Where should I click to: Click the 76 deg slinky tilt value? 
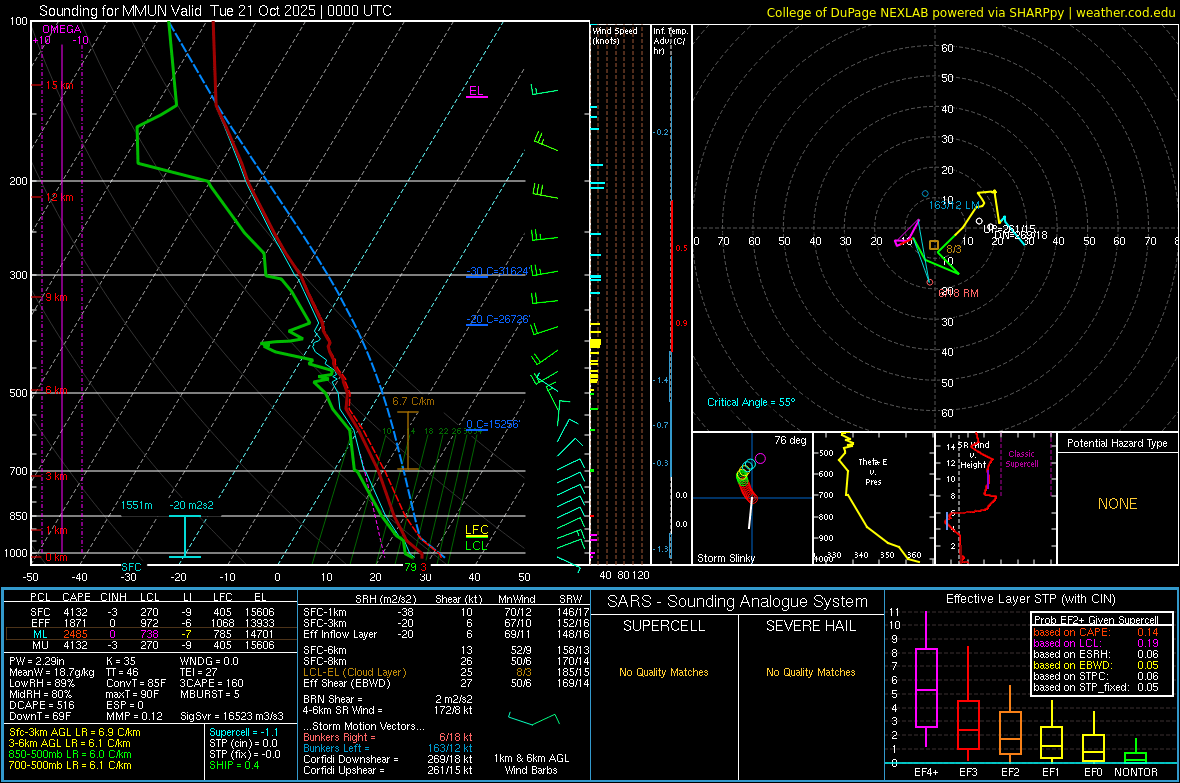coord(790,440)
